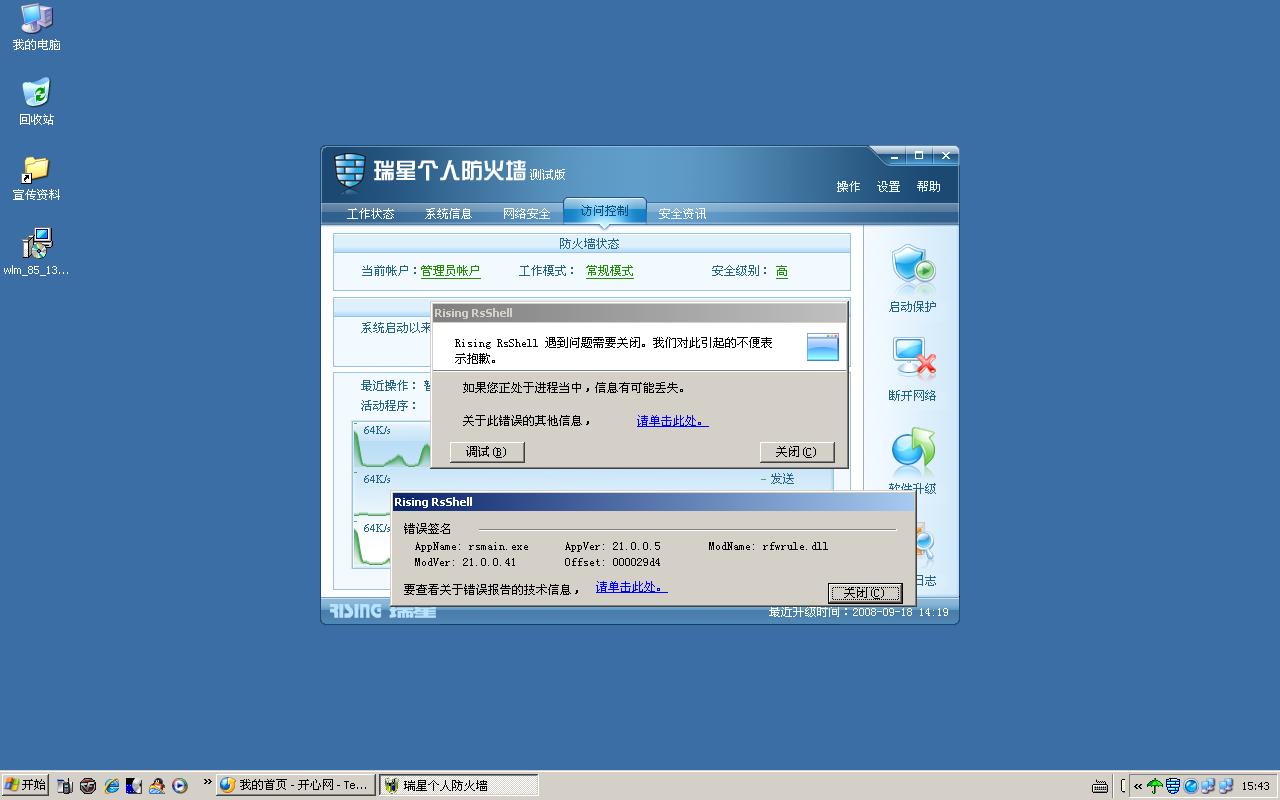Click the green umbrella tray icon
Image resolution: width=1280 pixels, height=800 pixels.
click(x=1155, y=786)
